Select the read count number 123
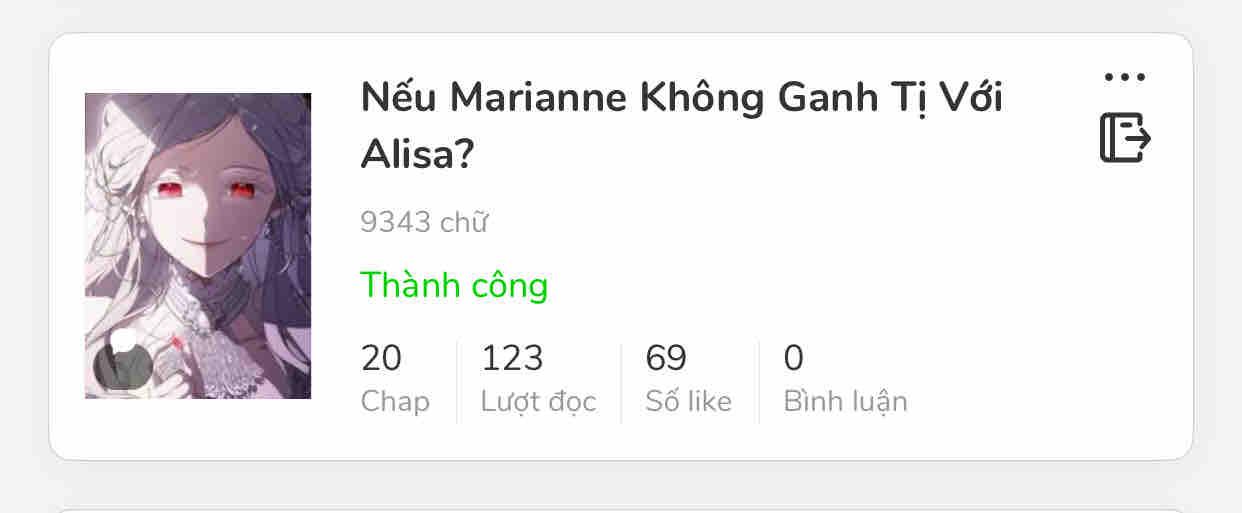Screen dimensions: 1242x513 pos(512,358)
